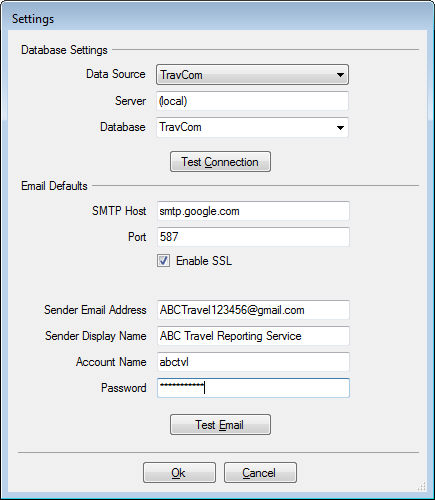435x500 pixels.
Task: Click the resize grip in the dialog corner
Action: click(x=422, y=486)
